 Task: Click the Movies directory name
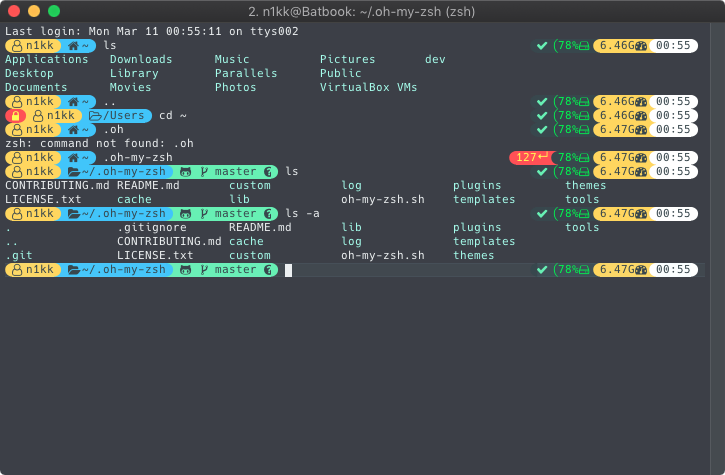coord(130,87)
